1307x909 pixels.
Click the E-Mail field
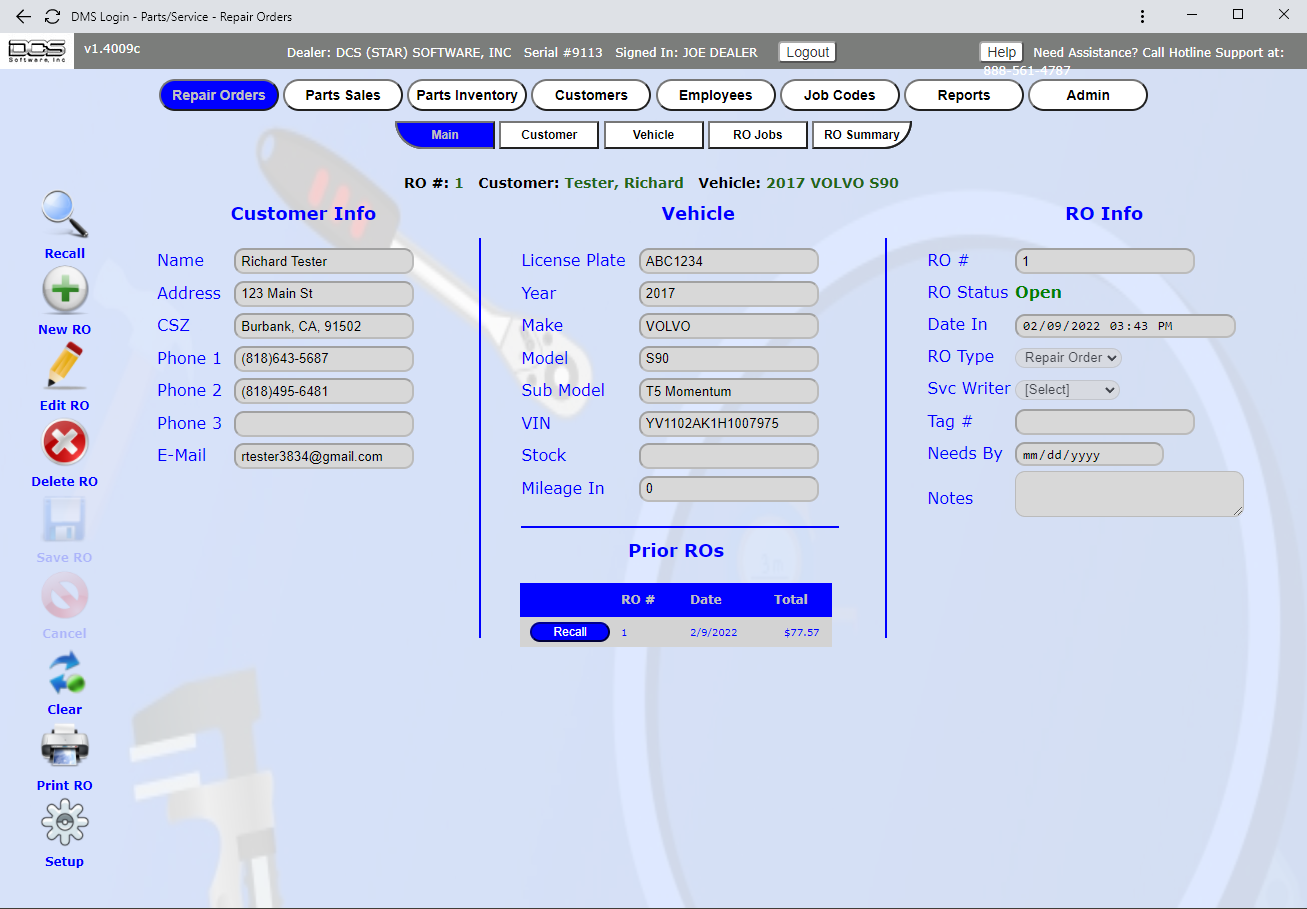pyautogui.click(x=324, y=456)
